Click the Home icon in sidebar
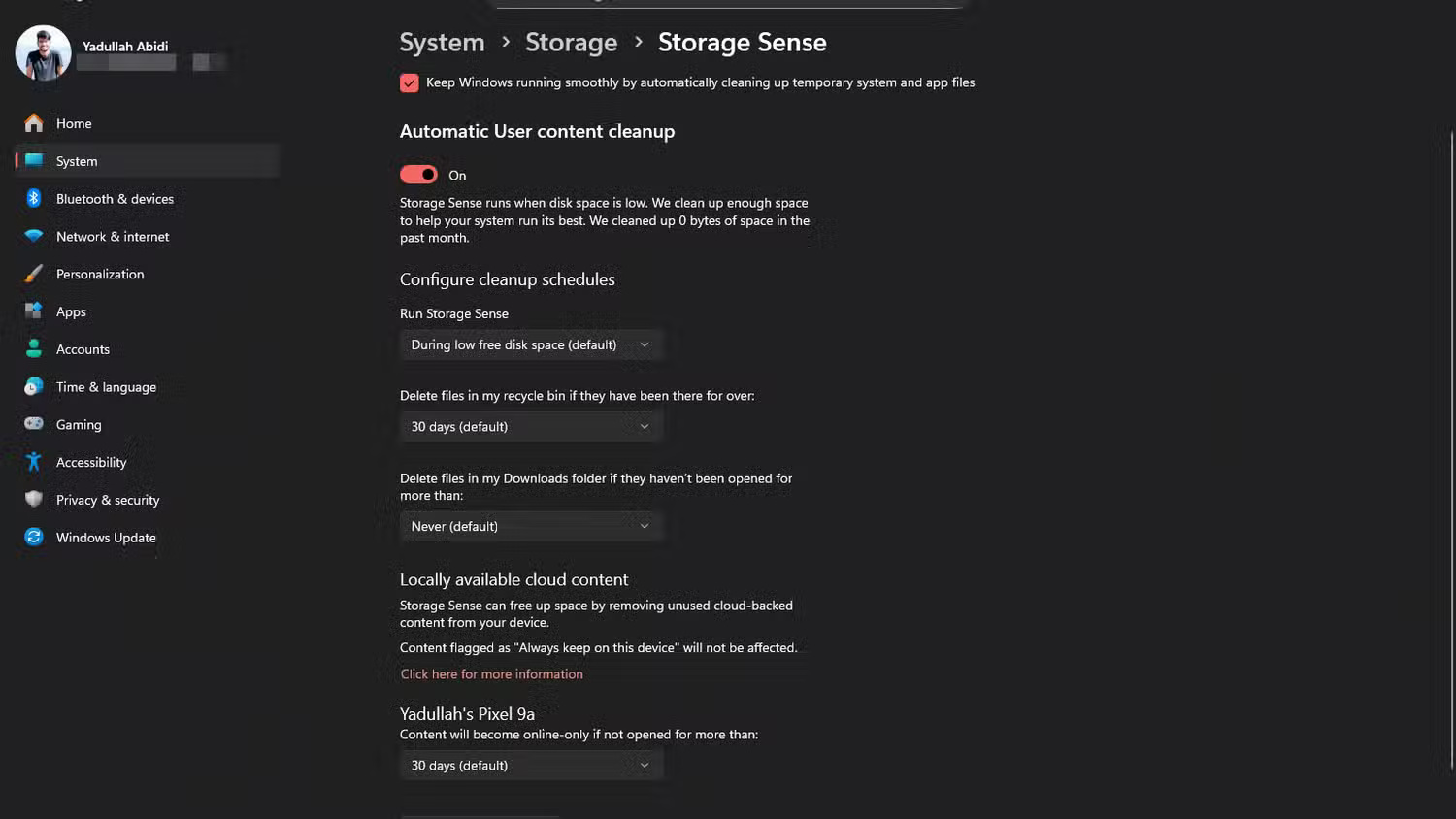The height and width of the screenshot is (819, 1456). tap(34, 123)
